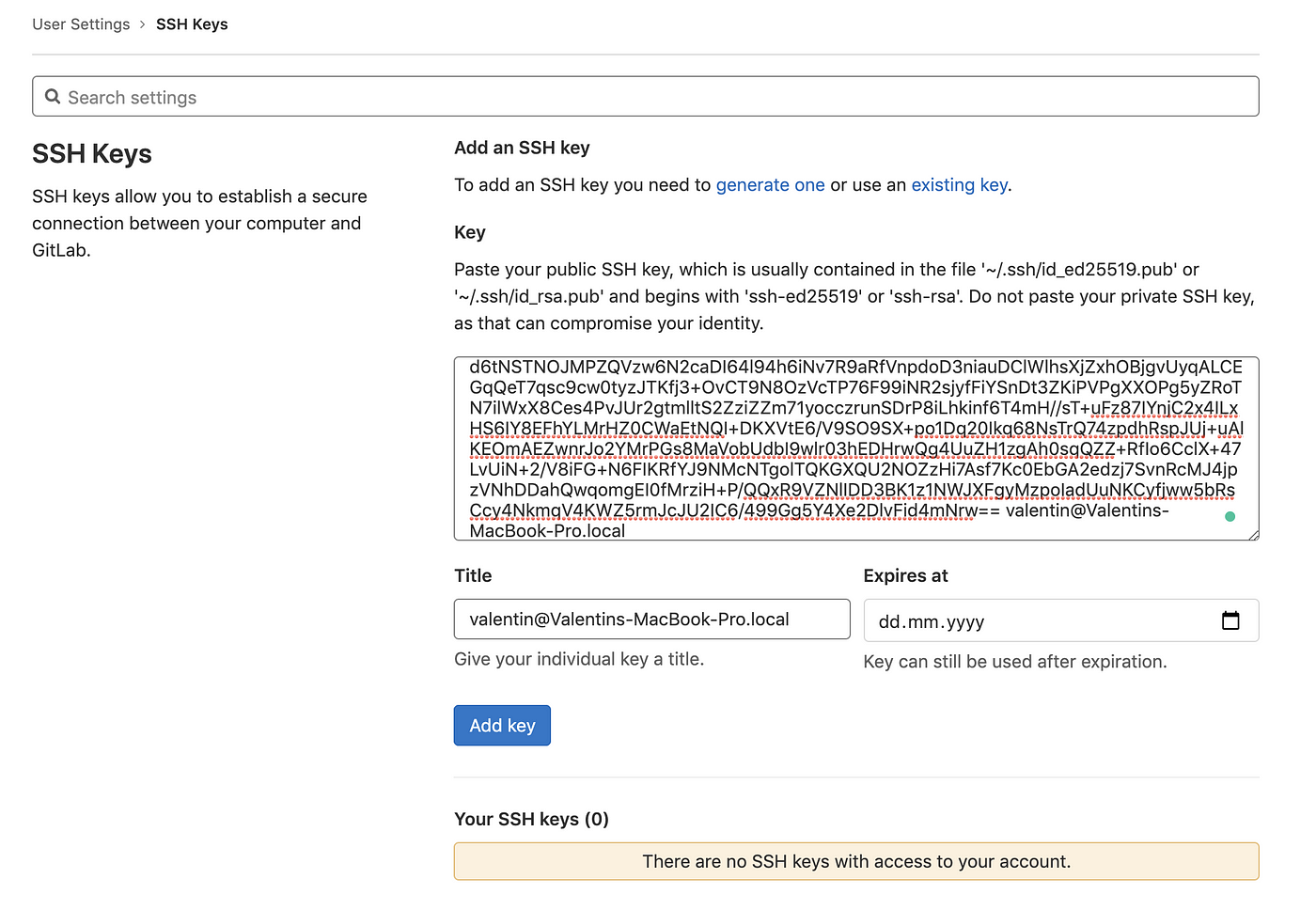Focus the Search settings field
The width and height of the screenshot is (1316, 910).
point(646,97)
